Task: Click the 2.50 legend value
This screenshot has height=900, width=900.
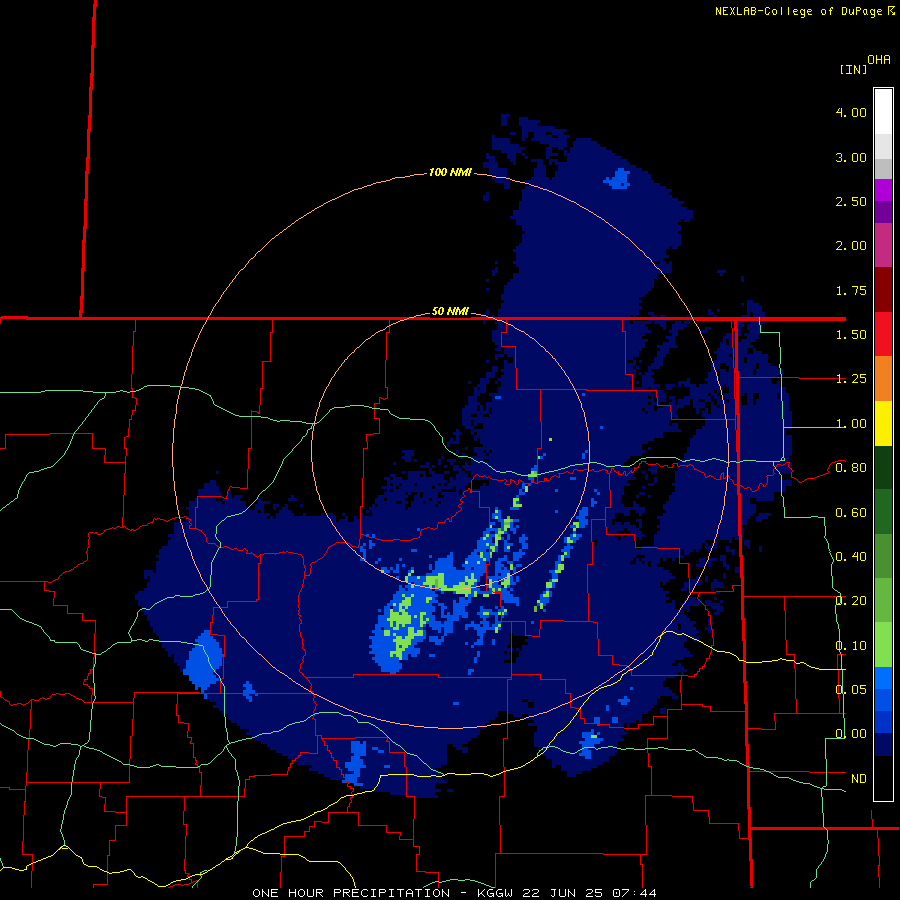Action: (851, 201)
